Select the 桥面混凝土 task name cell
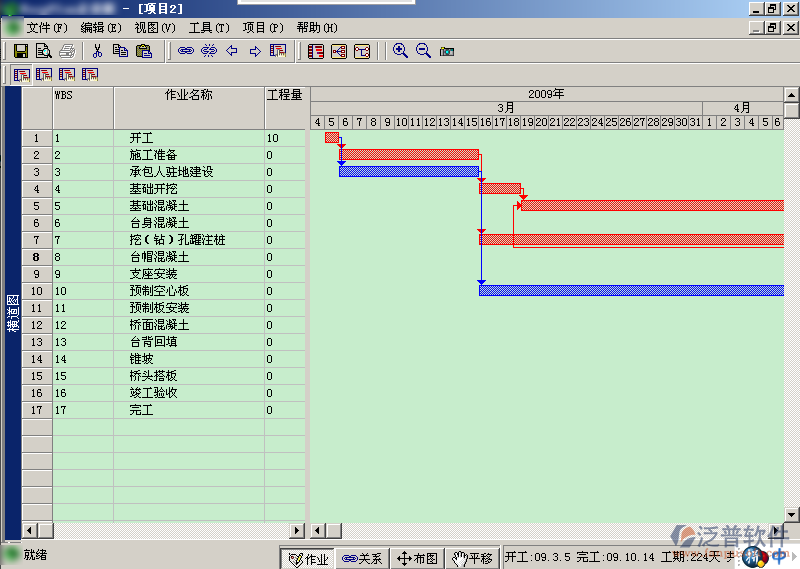The height and width of the screenshot is (569, 800). click(x=189, y=325)
